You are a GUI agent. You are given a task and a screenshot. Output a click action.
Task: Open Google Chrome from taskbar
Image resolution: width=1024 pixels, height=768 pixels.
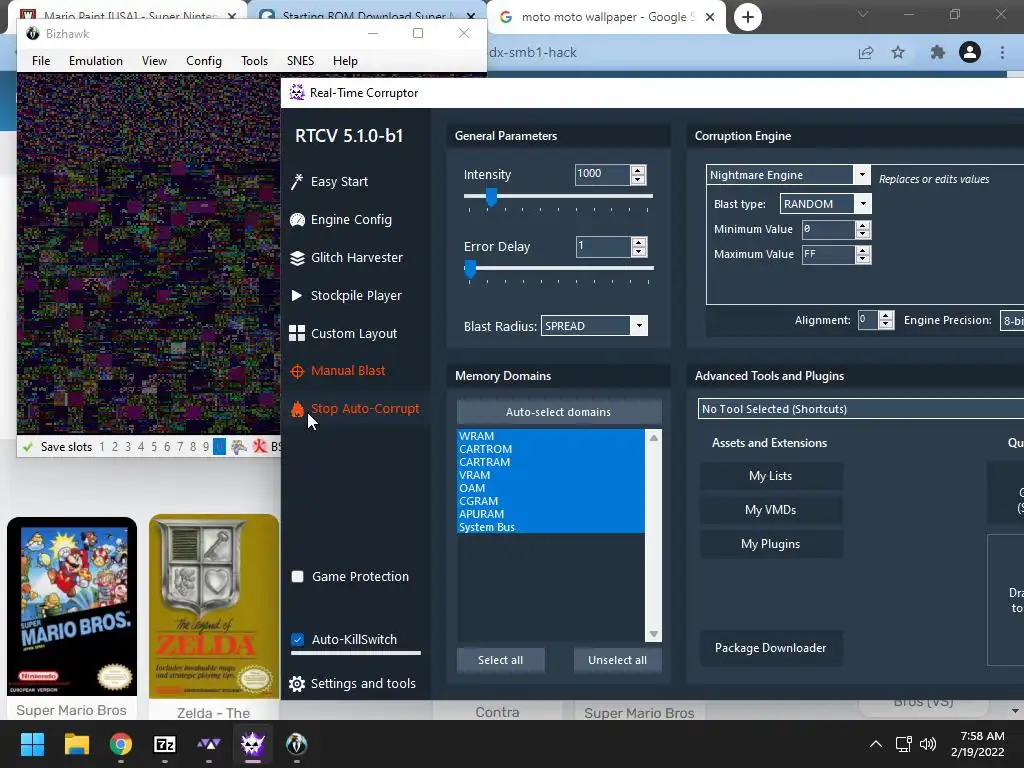121,744
